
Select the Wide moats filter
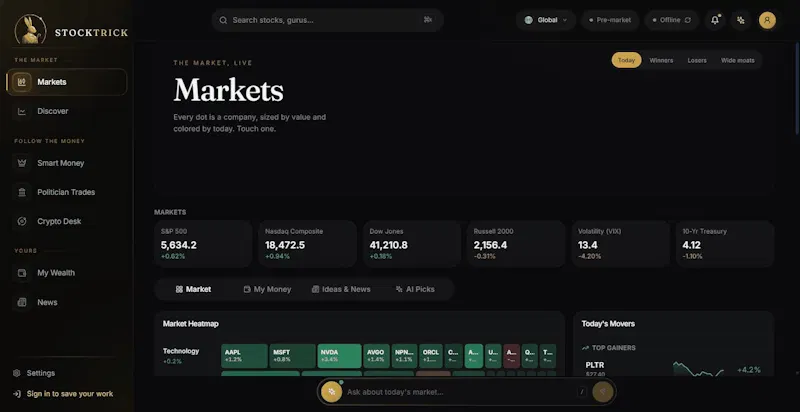click(738, 60)
